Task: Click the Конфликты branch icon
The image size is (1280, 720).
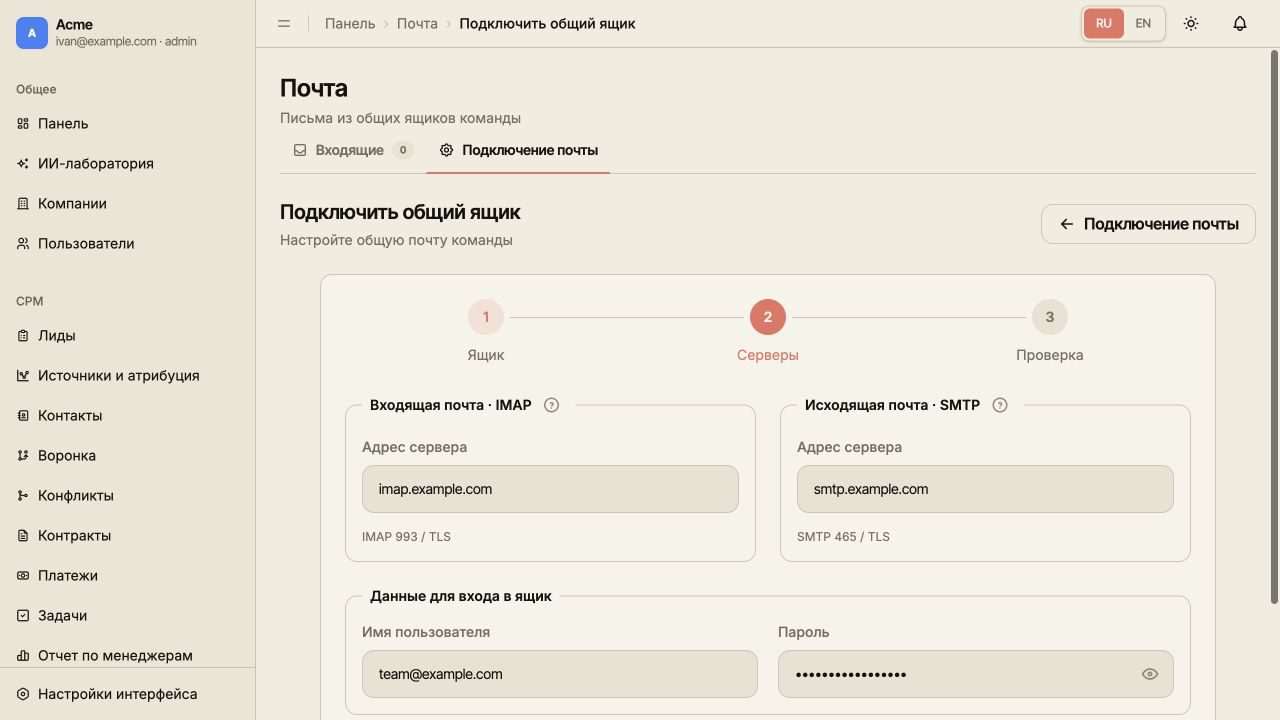Action: tap(23, 495)
